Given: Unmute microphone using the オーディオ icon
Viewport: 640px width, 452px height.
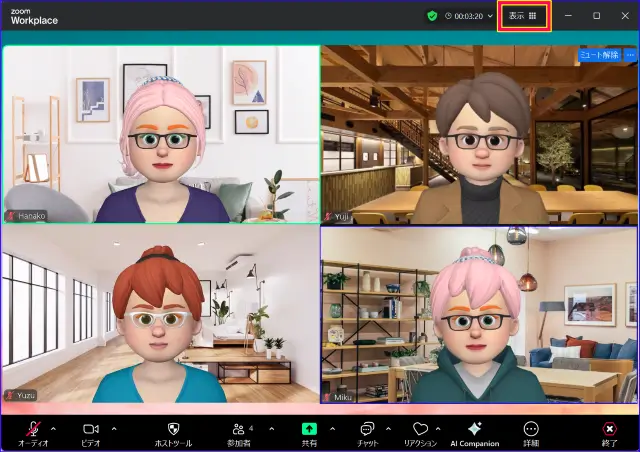Looking at the screenshot, I should pos(33,428).
